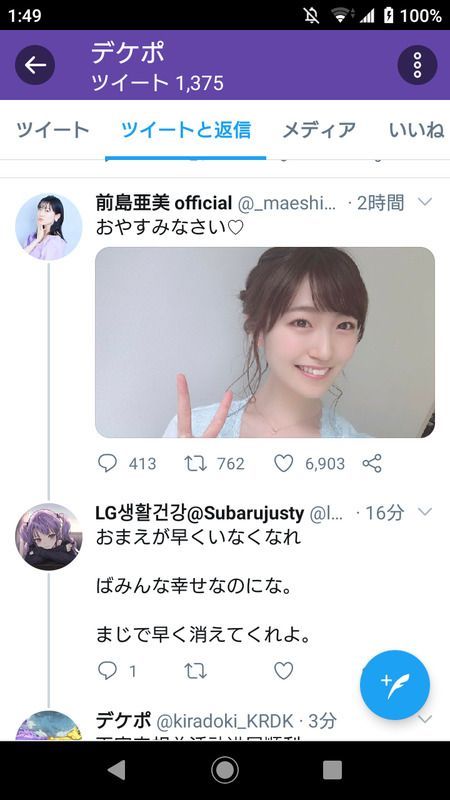Share the 前島亜美 official tweet
Screen dimensions: 450x800
(372, 463)
